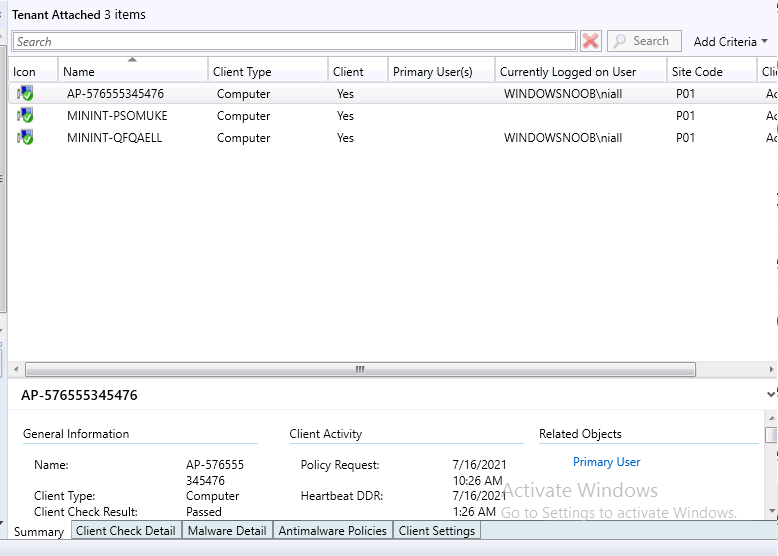Select the MININT-QFQAELL device name
Image resolution: width=778 pixels, height=556 pixels.
(115, 137)
